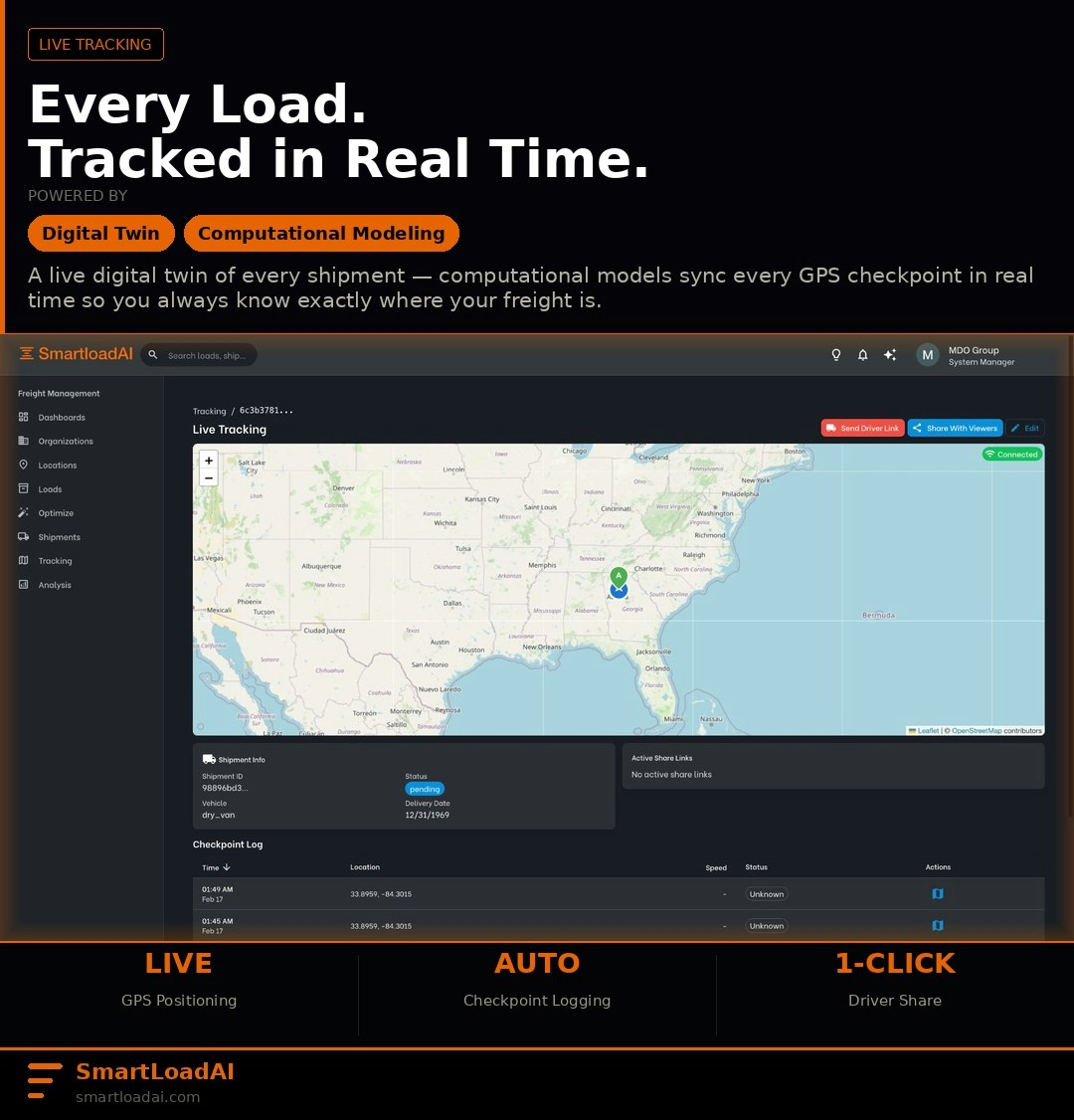
Task: Click coordinates in the 01:49 AM row
Action: point(381,894)
